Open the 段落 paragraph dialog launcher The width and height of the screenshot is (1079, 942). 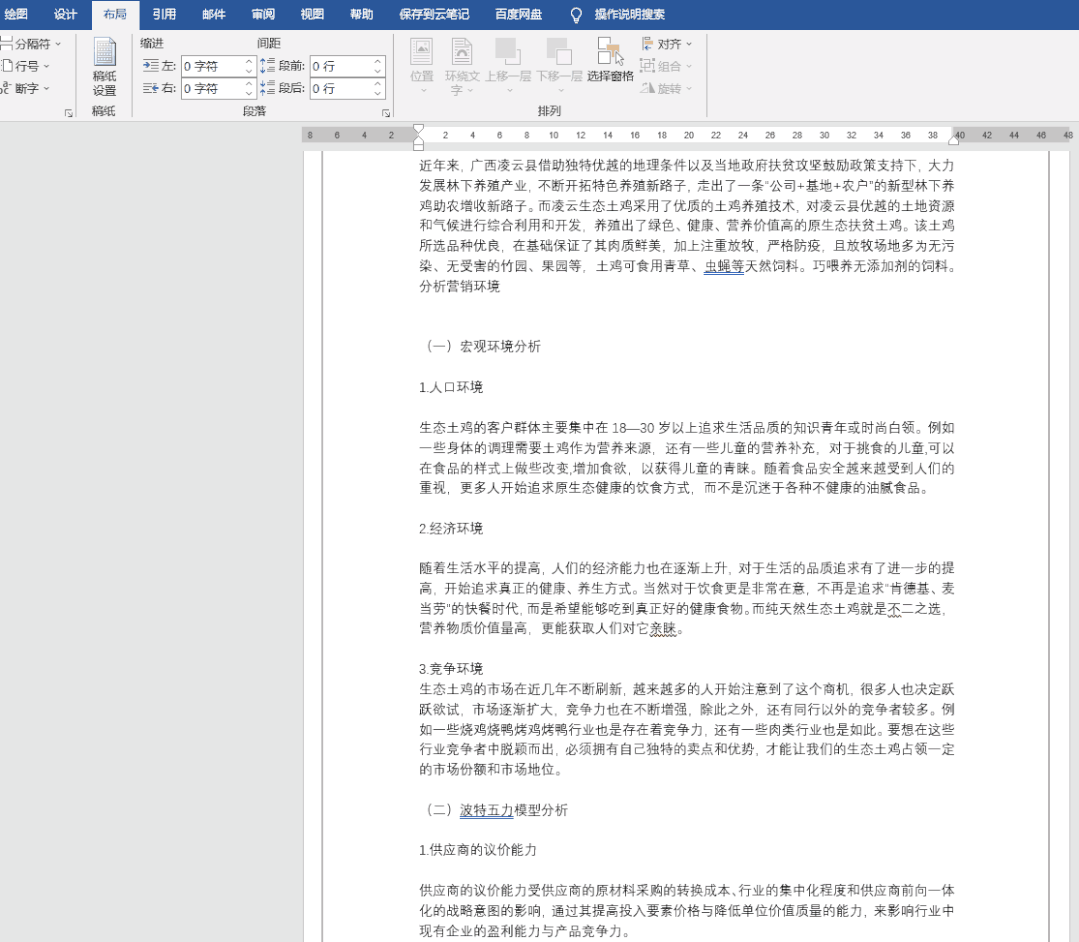pyautogui.click(x=386, y=113)
